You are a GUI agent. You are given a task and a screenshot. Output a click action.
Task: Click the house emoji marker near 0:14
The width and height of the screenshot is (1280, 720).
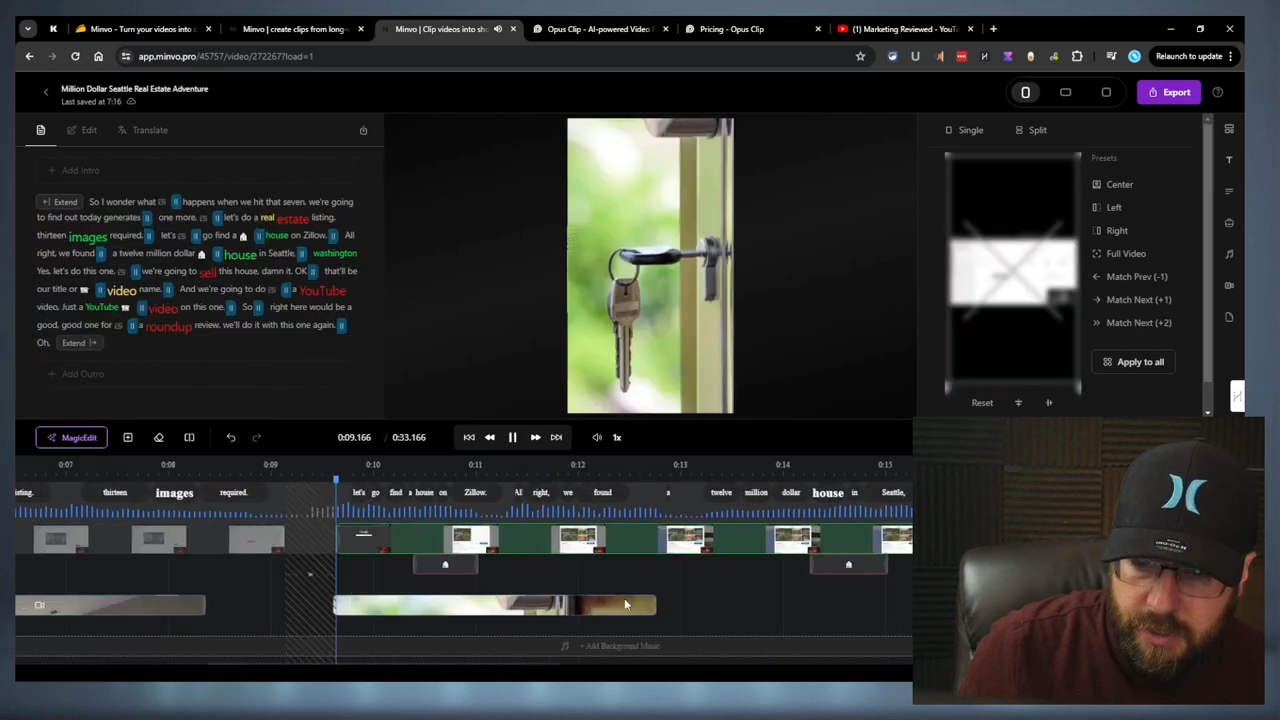848,565
